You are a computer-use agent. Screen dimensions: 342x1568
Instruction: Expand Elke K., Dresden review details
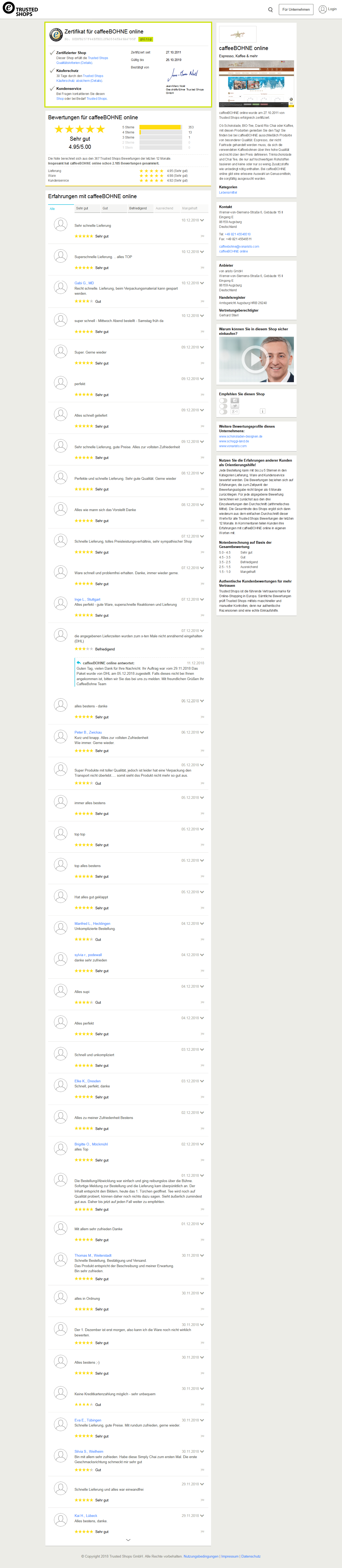pos(202,1081)
